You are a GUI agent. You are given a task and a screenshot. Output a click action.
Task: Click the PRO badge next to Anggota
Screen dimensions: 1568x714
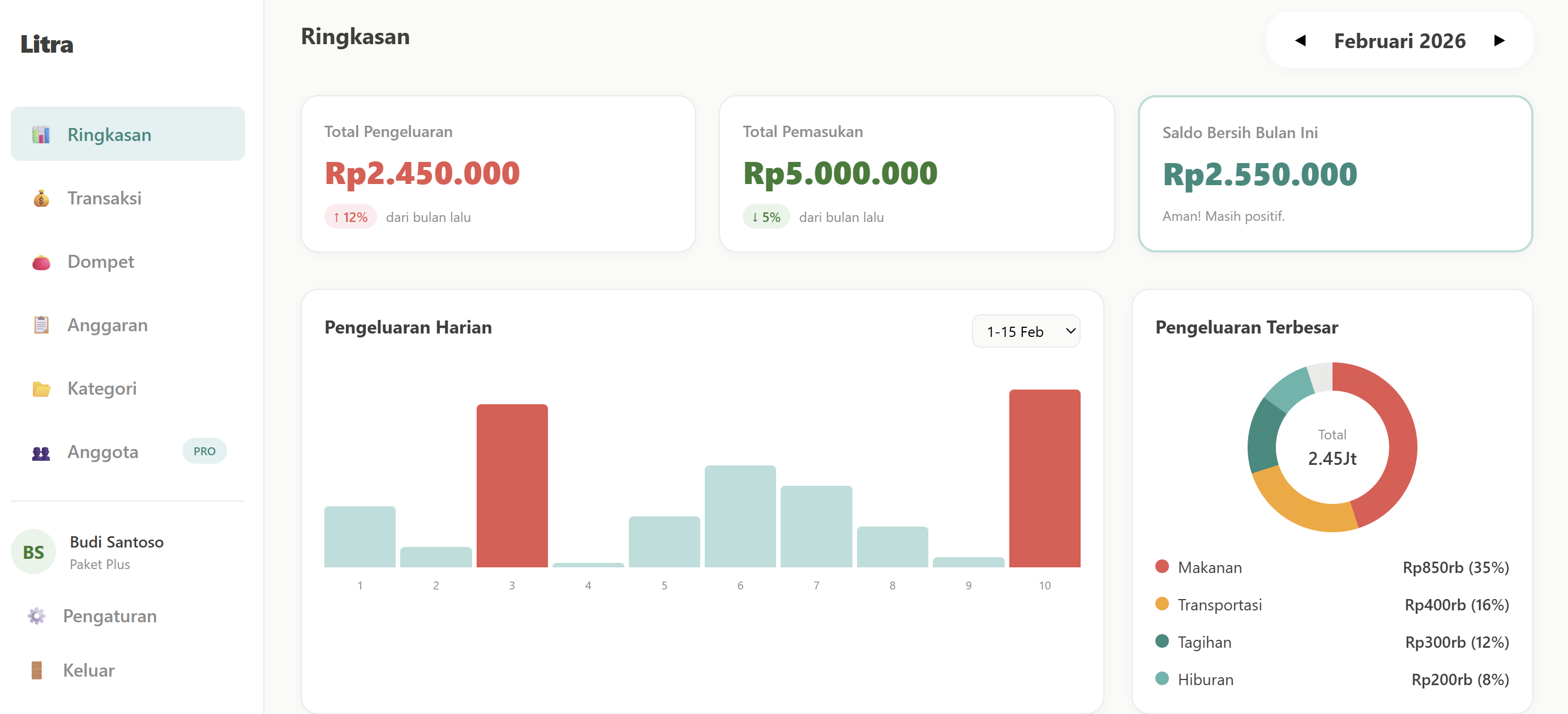pyautogui.click(x=204, y=451)
